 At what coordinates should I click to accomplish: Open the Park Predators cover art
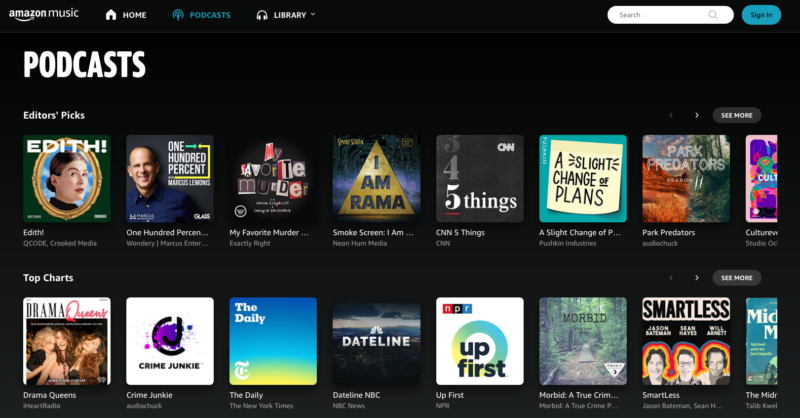click(686, 179)
